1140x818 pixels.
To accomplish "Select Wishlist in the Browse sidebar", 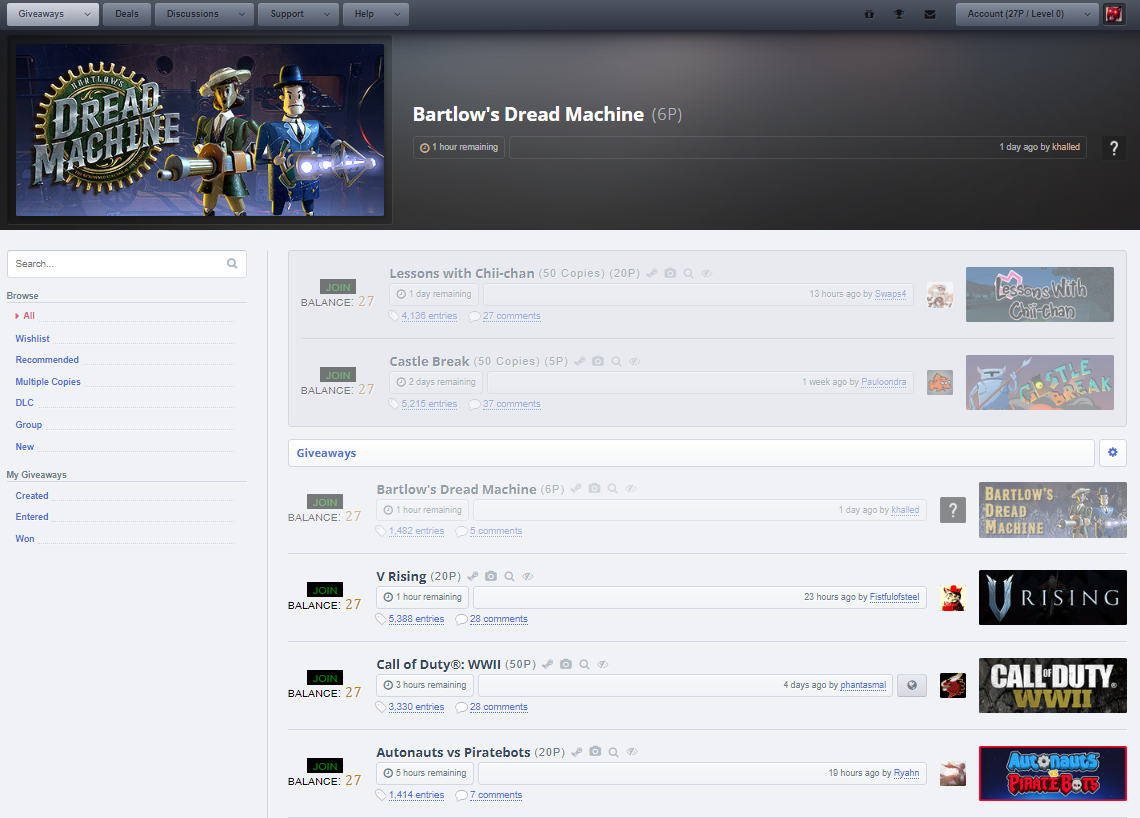I will pos(33,339).
